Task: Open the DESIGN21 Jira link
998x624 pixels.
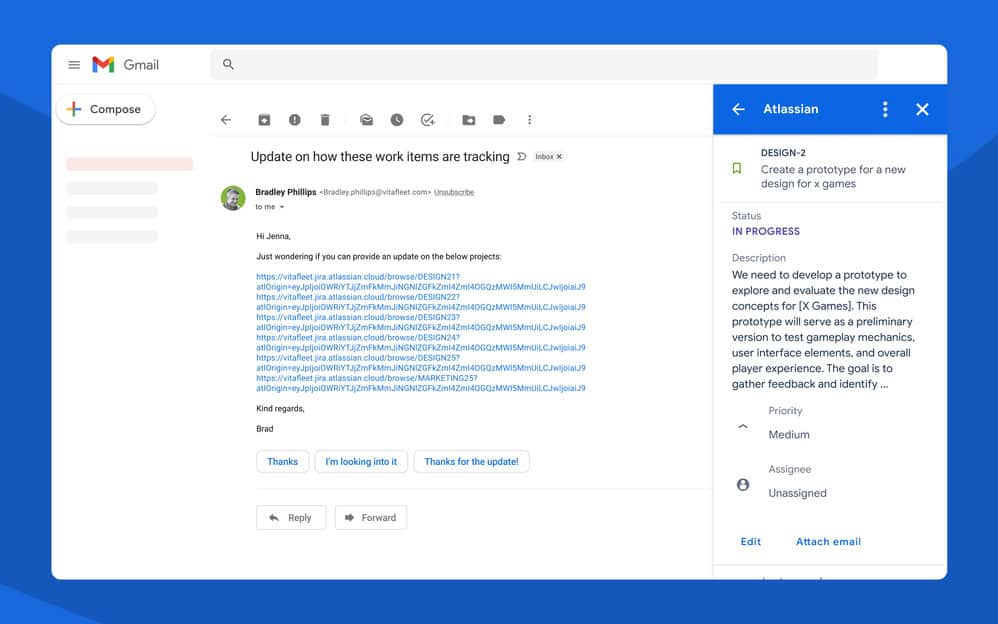Action: coord(421,281)
